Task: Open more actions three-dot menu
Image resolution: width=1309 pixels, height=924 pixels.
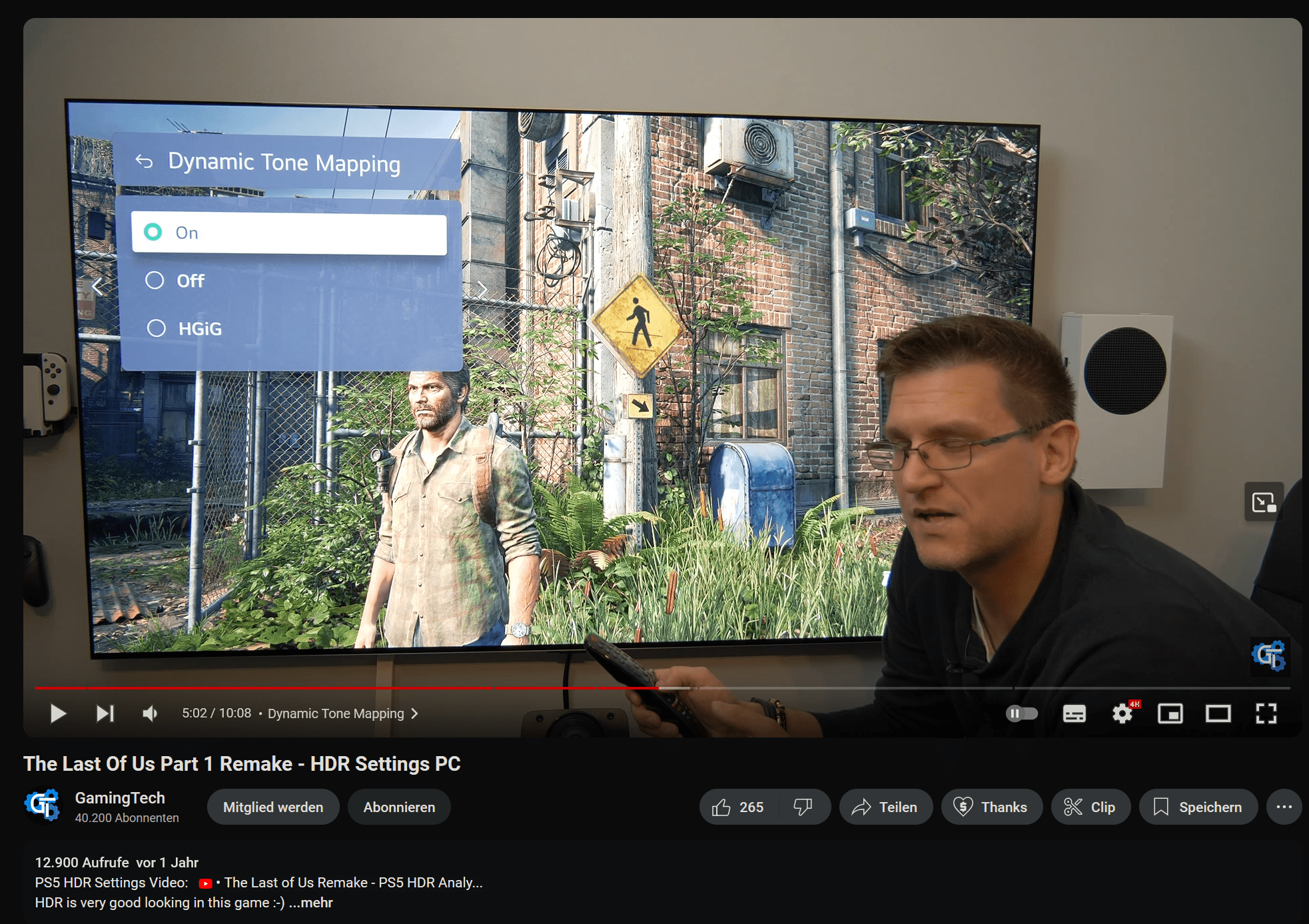Action: click(1284, 807)
